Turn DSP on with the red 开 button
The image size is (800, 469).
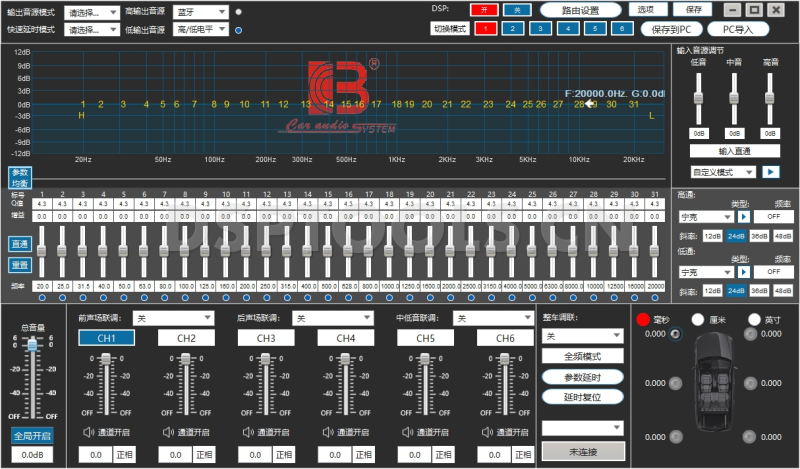click(x=485, y=9)
